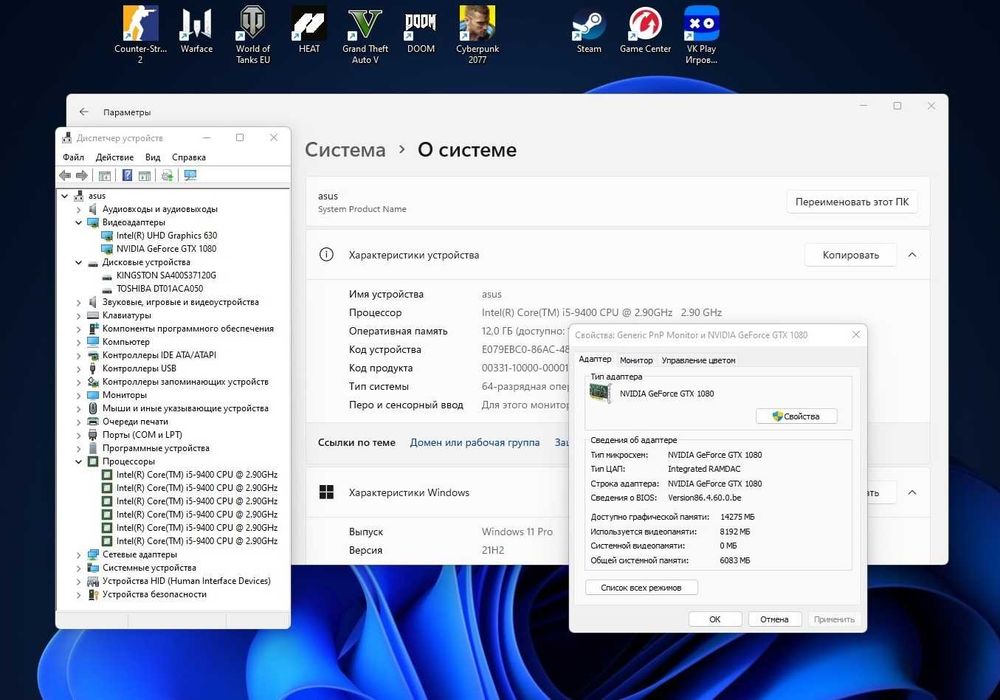
Task: Expand Аудиовходы и аудиовыходы node
Action: click(x=78, y=209)
